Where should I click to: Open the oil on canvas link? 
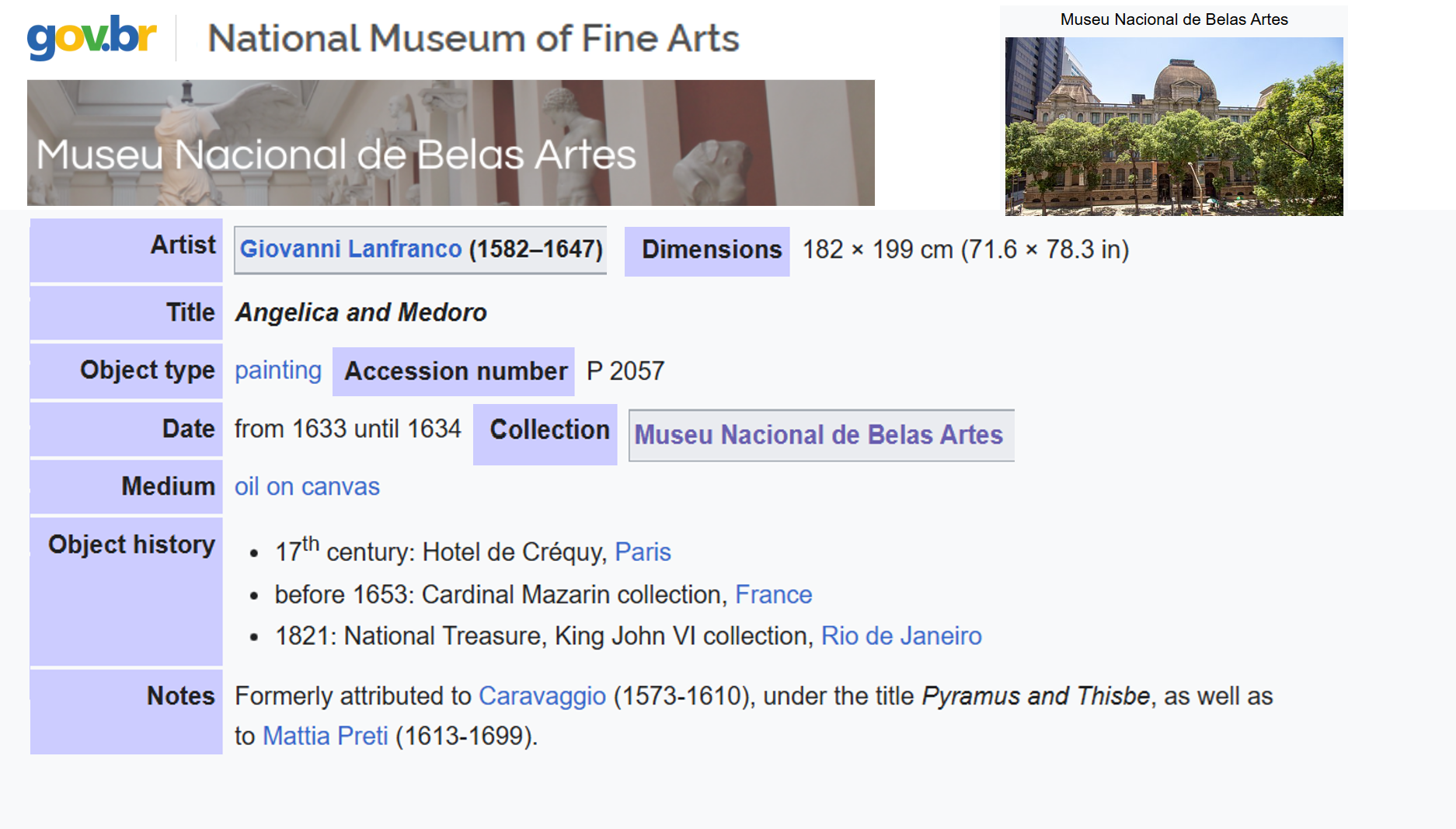pyautogui.click(x=307, y=486)
